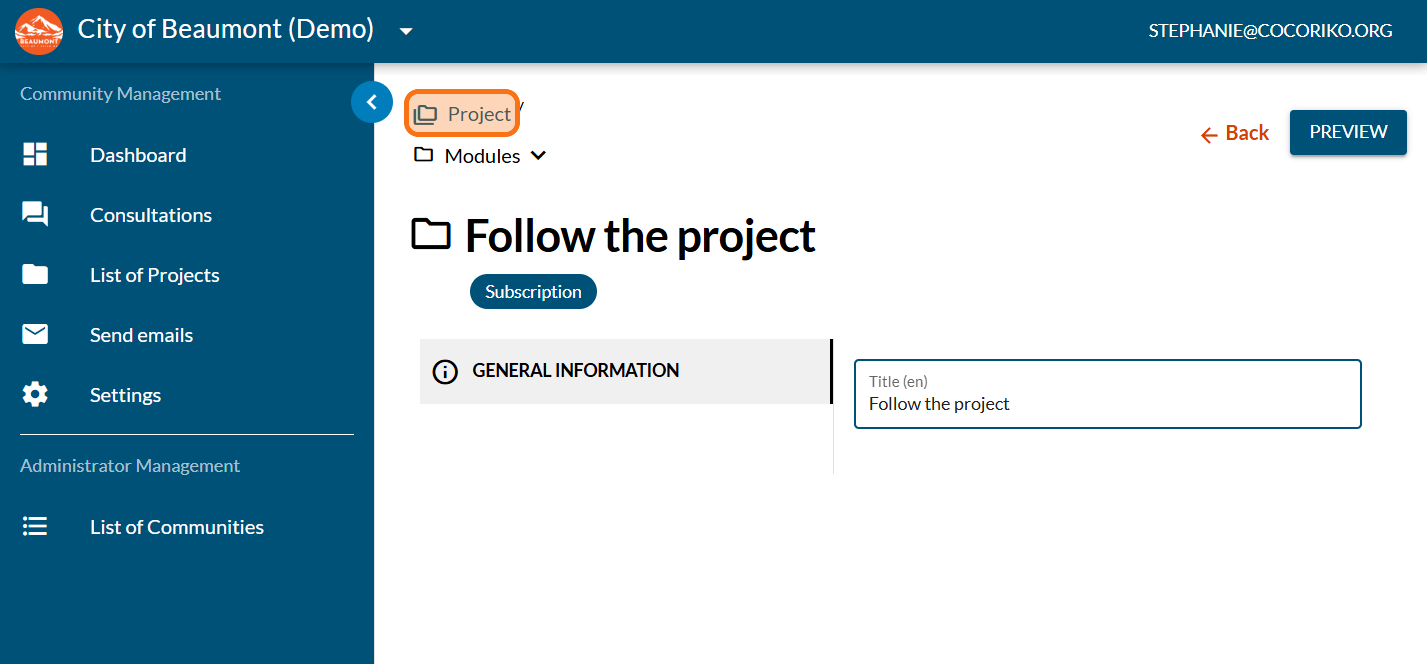Click the List of Communities list icon
The image size is (1427, 664).
[35, 527]
